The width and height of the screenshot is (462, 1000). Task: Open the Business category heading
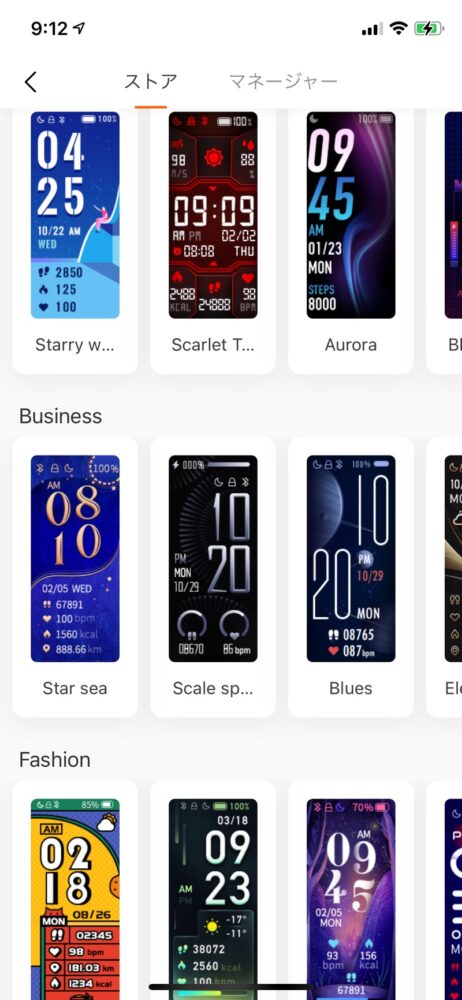pos(61,416)
